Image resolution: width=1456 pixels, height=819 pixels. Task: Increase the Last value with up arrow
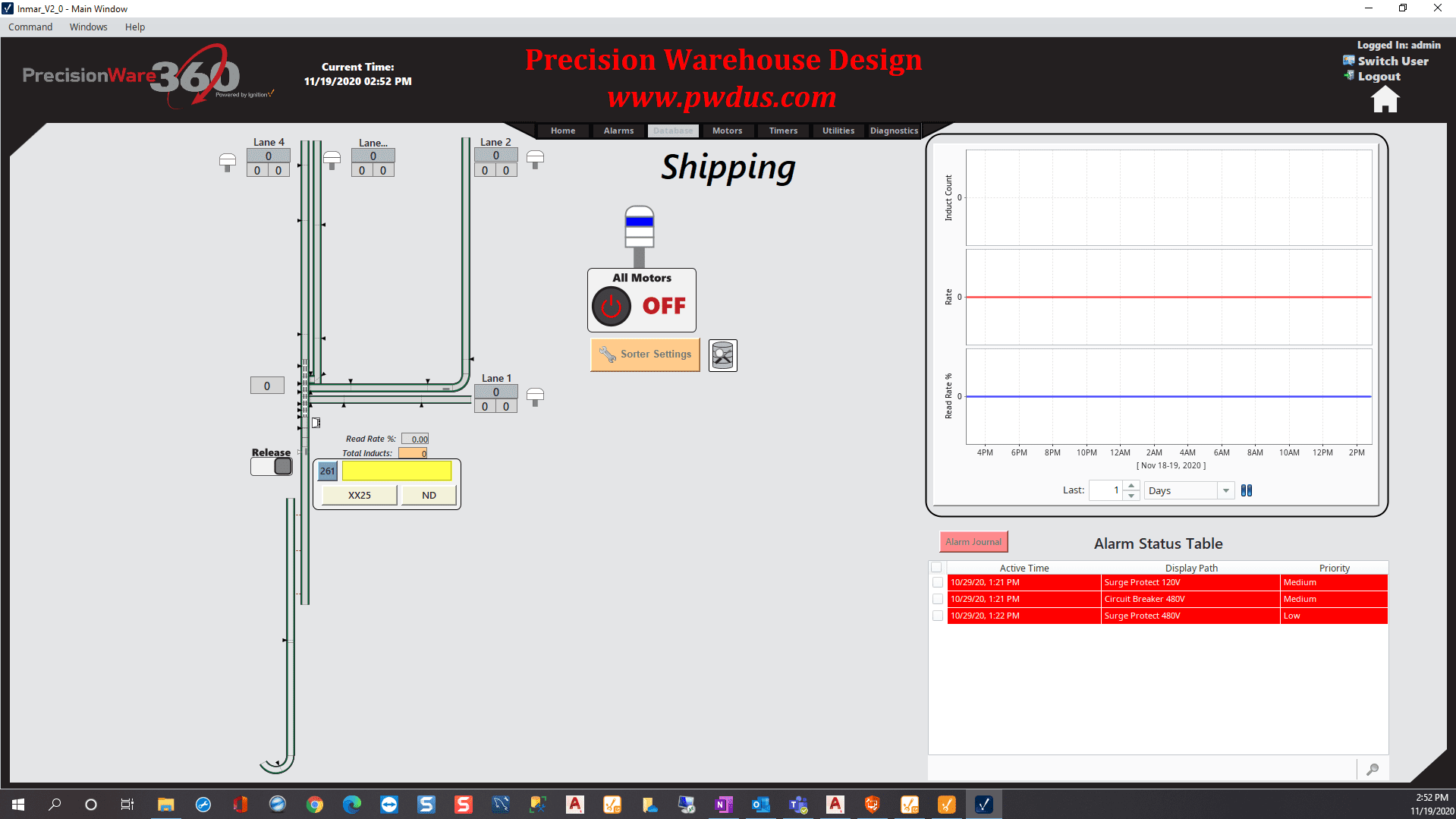1131,486
